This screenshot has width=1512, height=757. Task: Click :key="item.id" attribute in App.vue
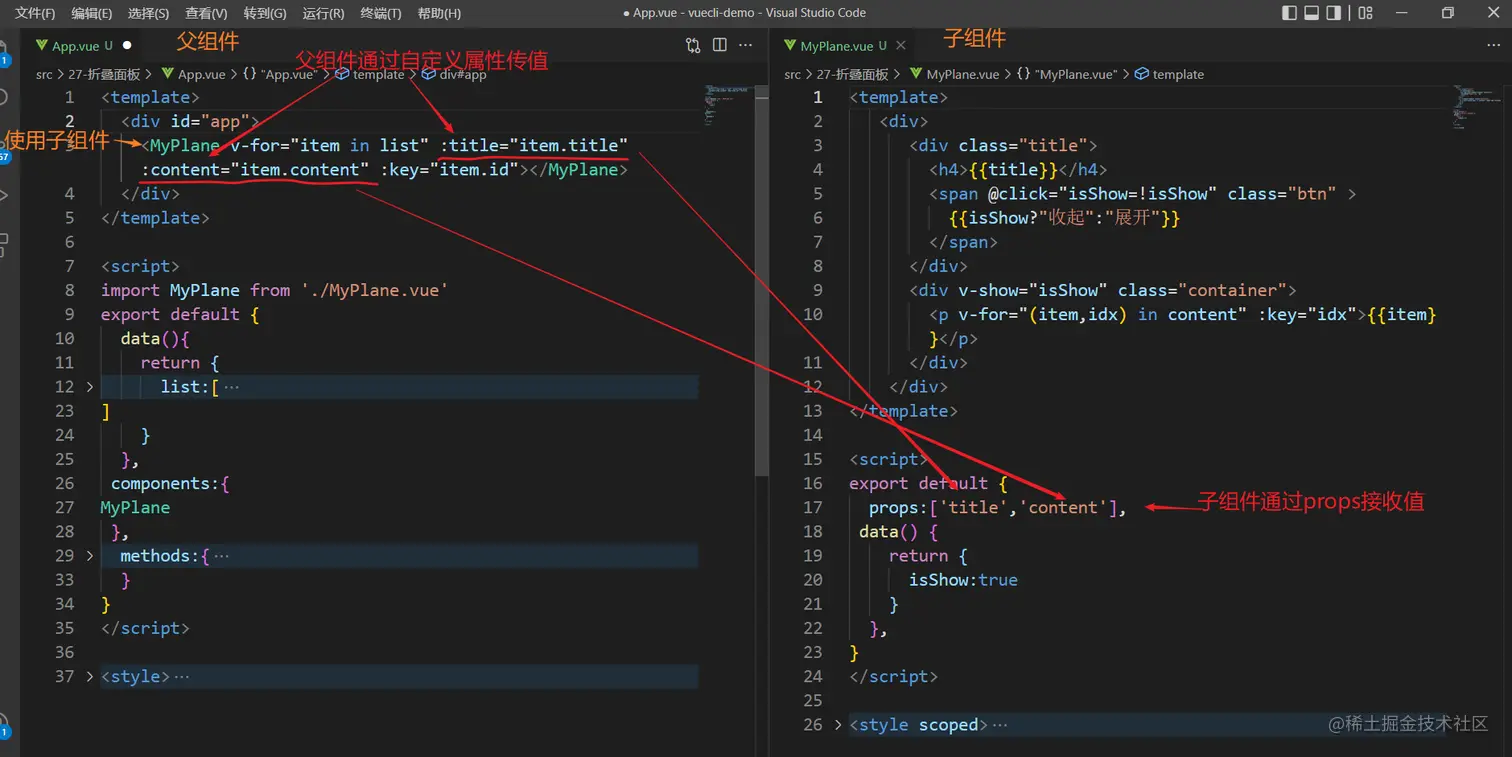pos(450,170)
